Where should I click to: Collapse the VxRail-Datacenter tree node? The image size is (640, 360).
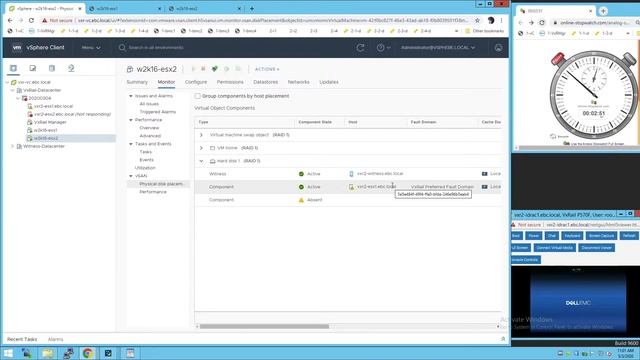pyautogui.click(x=13, y=90)
